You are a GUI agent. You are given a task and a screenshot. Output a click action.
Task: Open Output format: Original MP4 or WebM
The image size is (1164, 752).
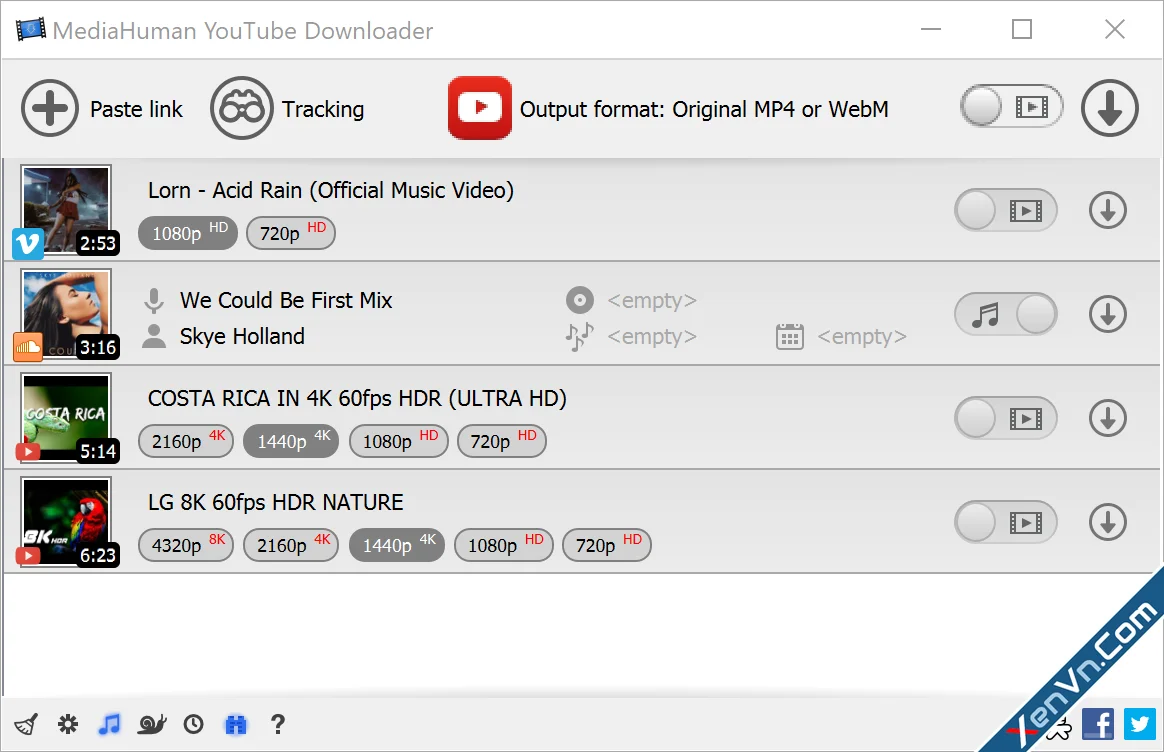[x=704, y=109]
